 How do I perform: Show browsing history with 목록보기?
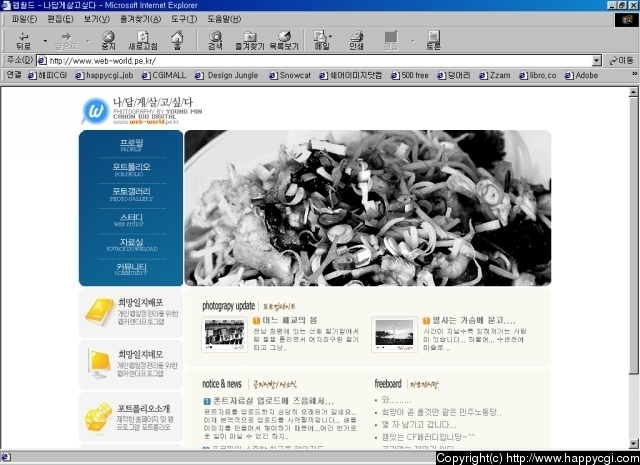tap(284, 40)
